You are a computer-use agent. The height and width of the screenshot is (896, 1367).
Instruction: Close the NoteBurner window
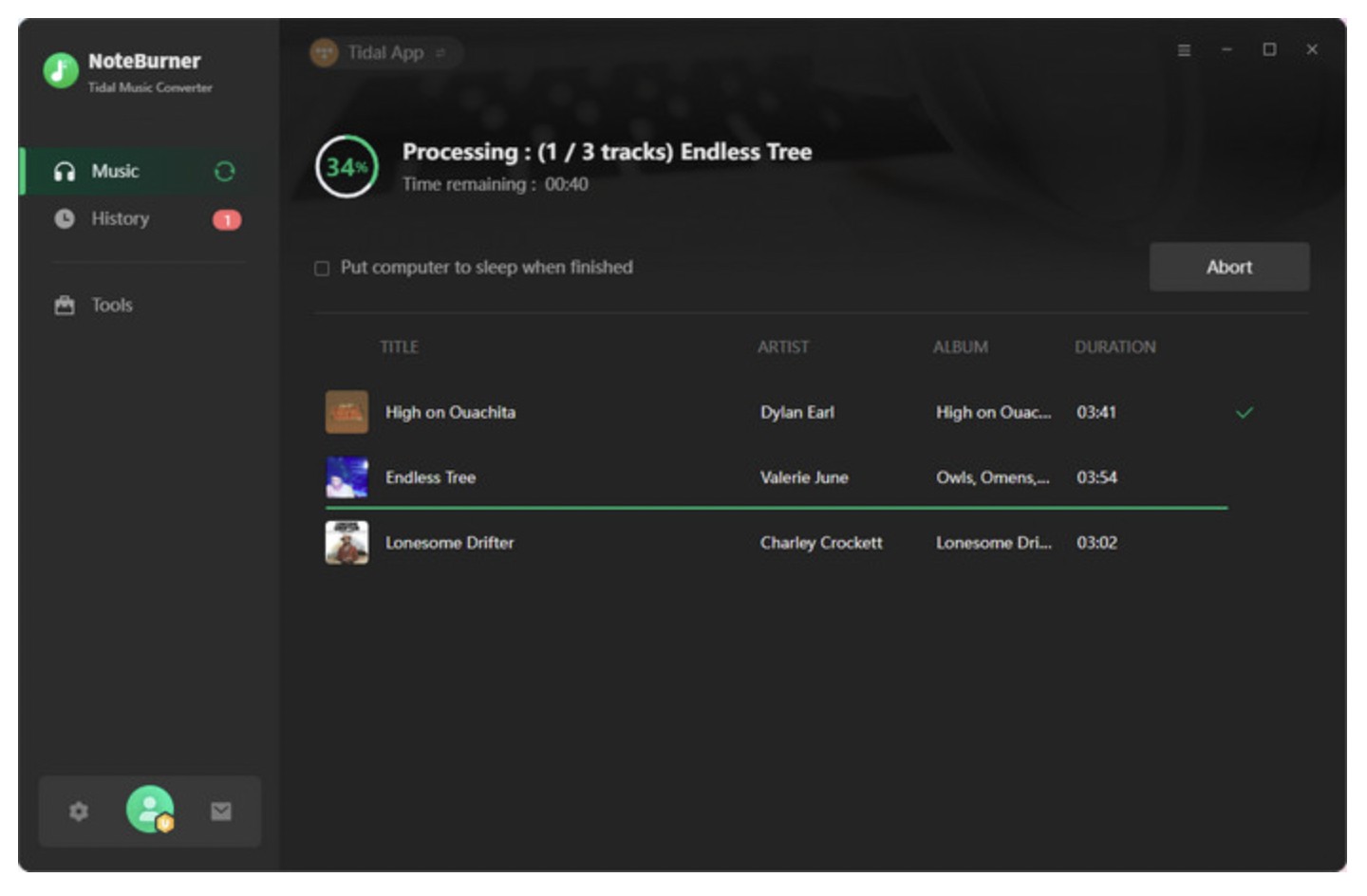click(1312, 49)
